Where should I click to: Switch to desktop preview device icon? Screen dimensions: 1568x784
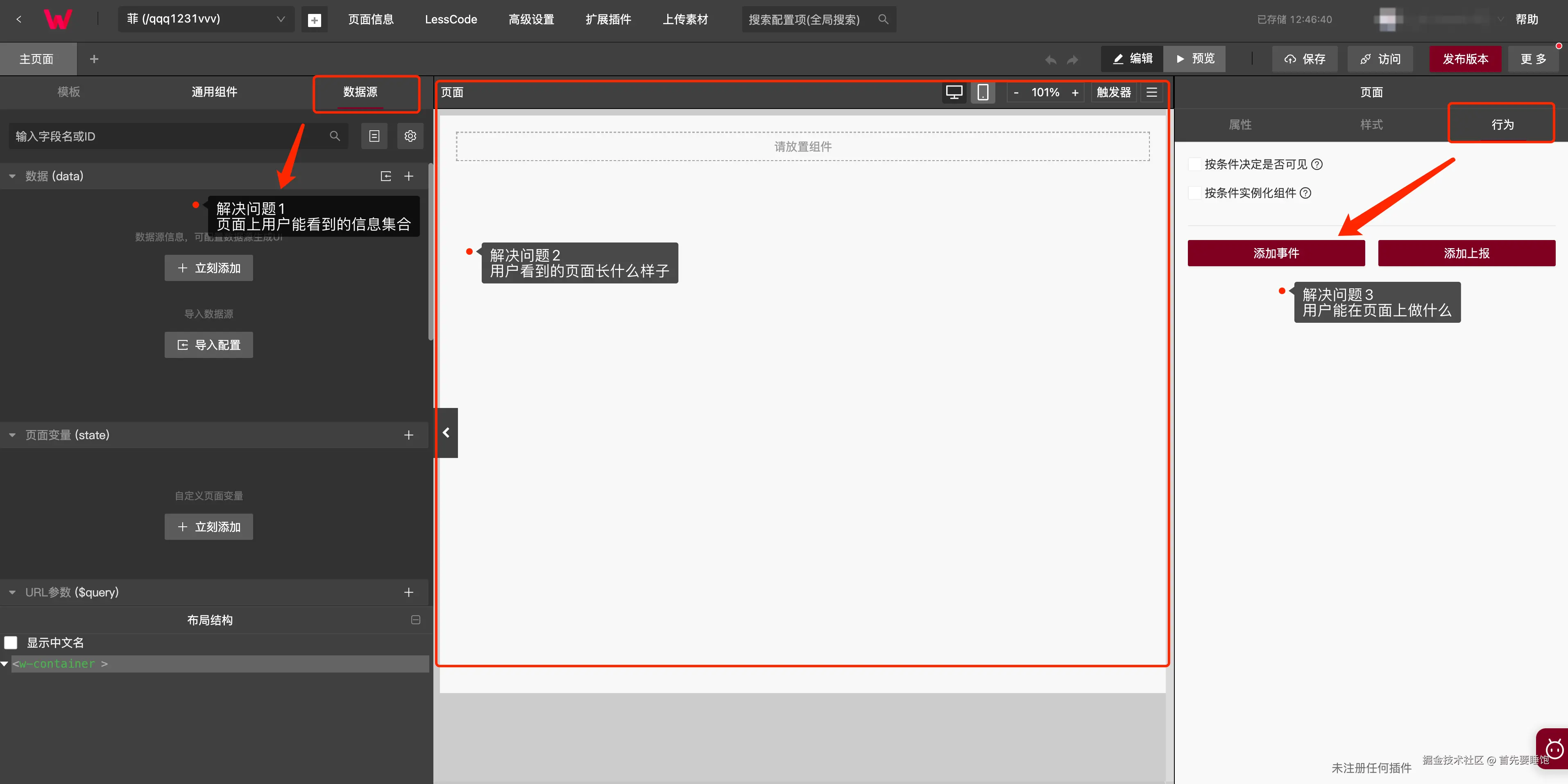[x=954, y=92]
